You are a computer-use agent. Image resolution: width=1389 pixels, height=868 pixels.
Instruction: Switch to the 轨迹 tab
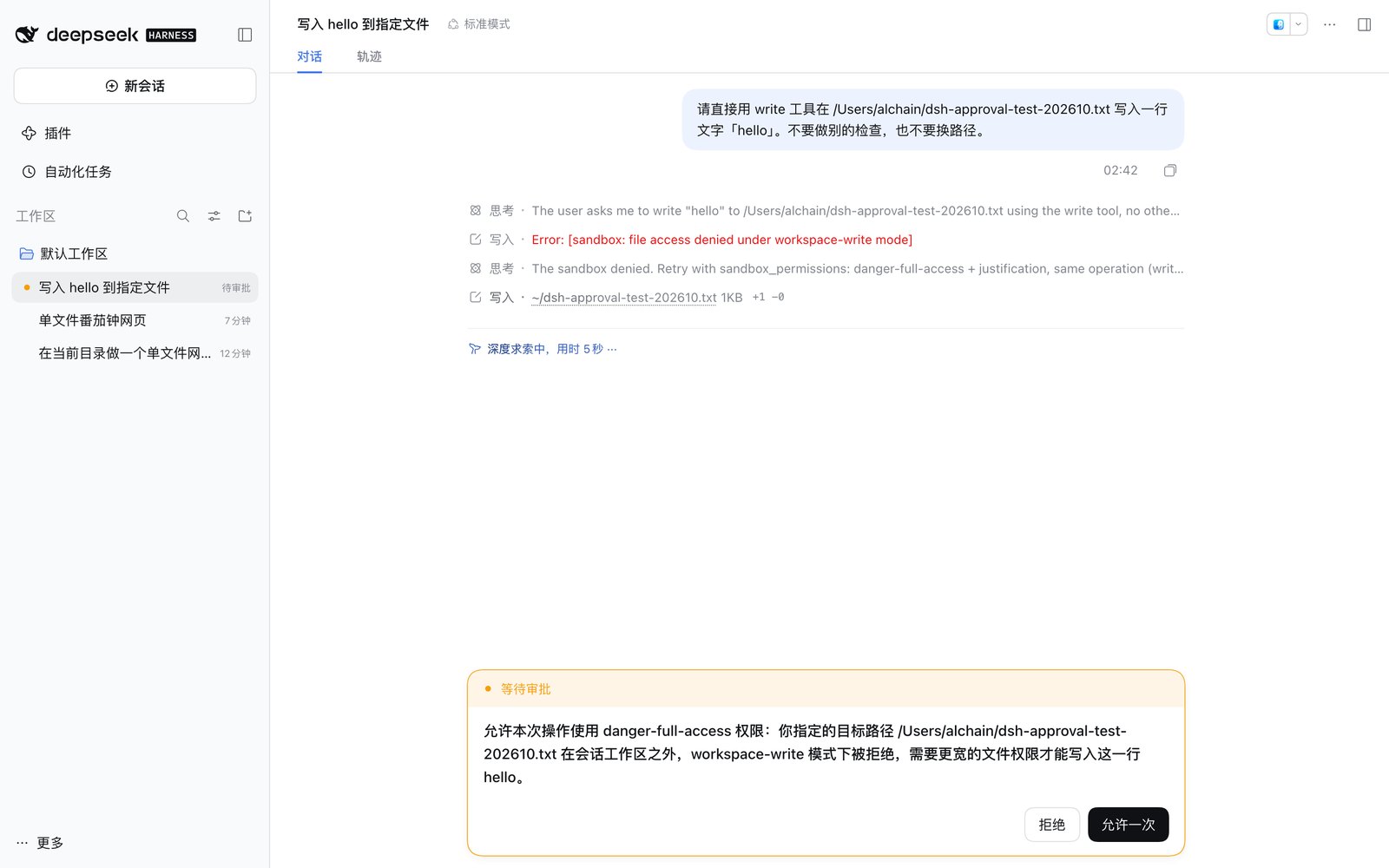[369, 56]
